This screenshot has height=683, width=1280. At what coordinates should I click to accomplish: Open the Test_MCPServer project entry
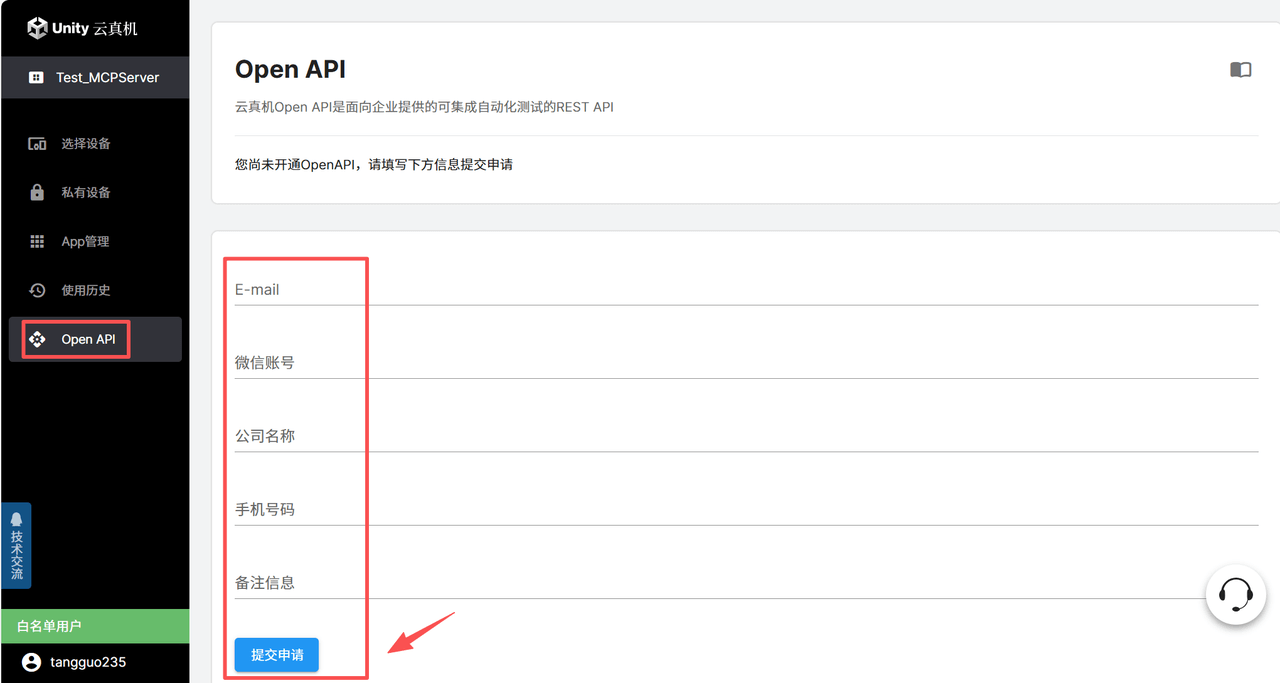(95, 77)
